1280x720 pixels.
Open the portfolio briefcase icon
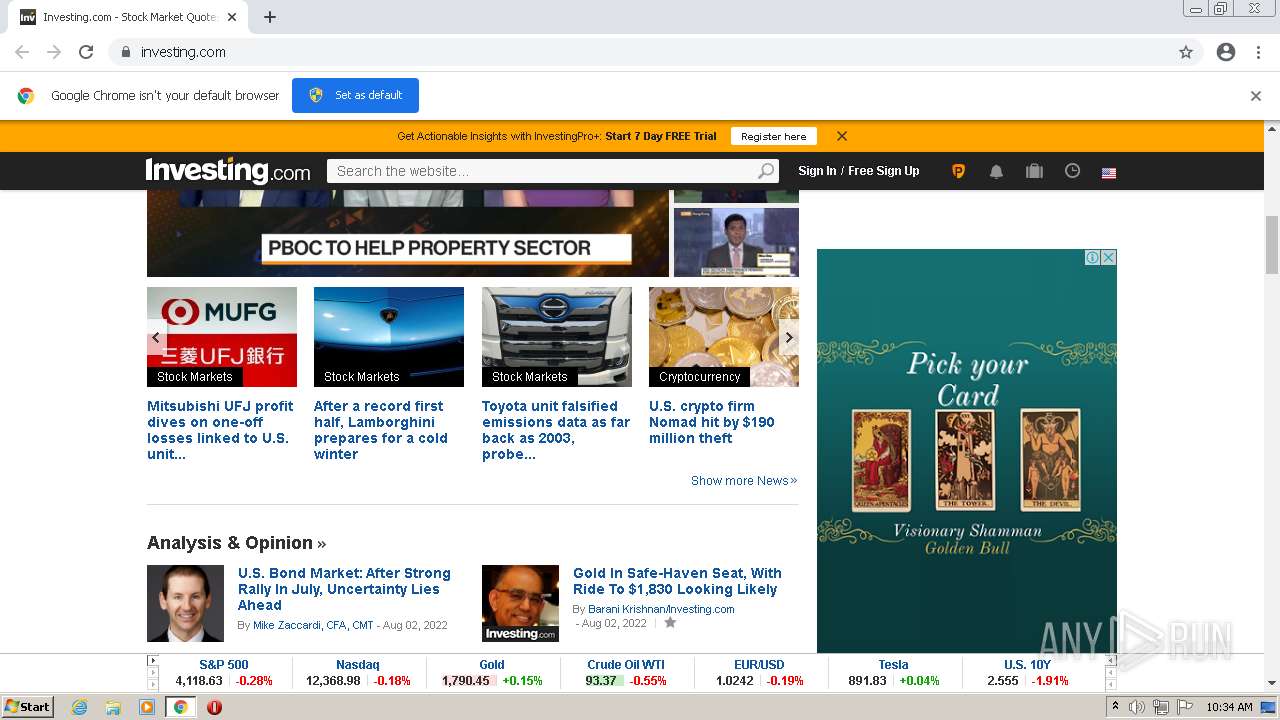click(x=1034, y=171)
